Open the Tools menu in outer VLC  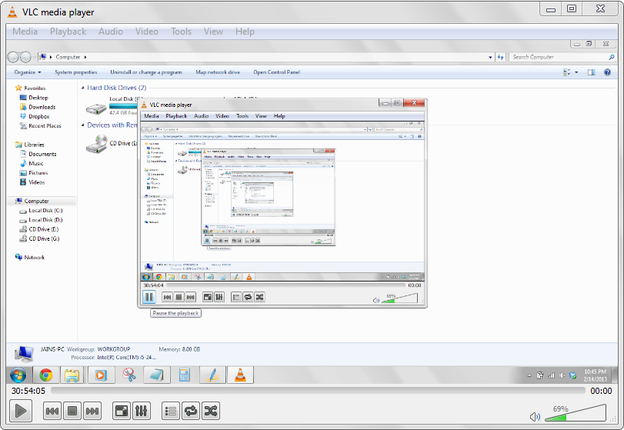(x=181, y=31)
